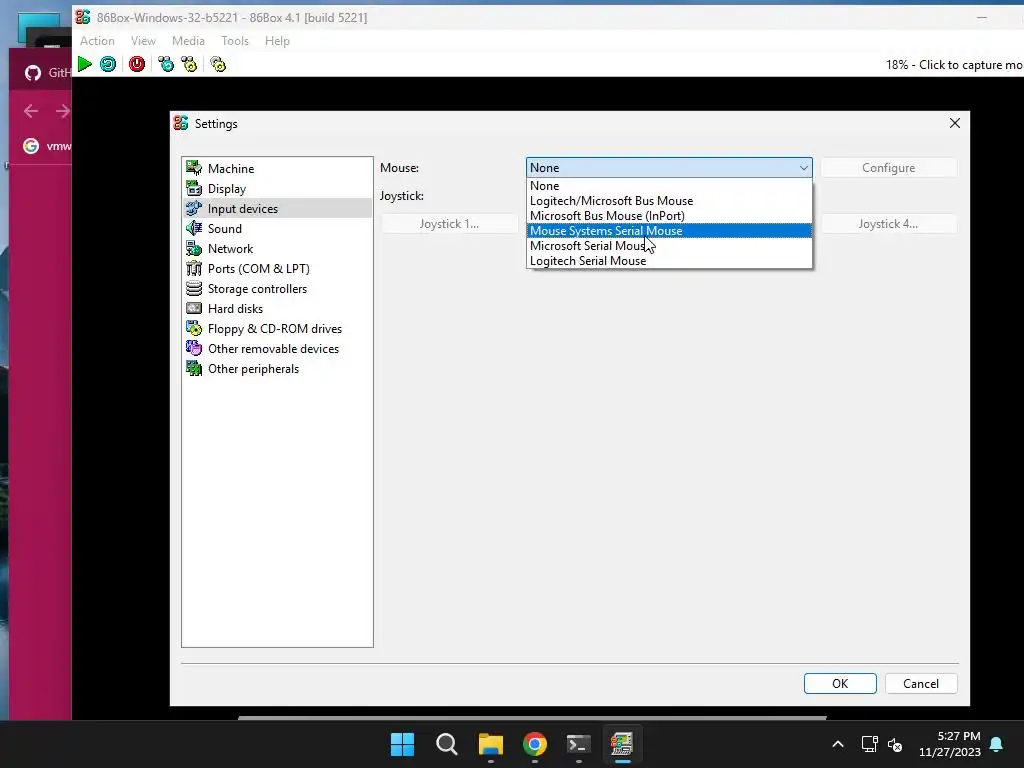Select the Machine category icon
This screenshot has width=1024, height=768.
coord(194,168)
